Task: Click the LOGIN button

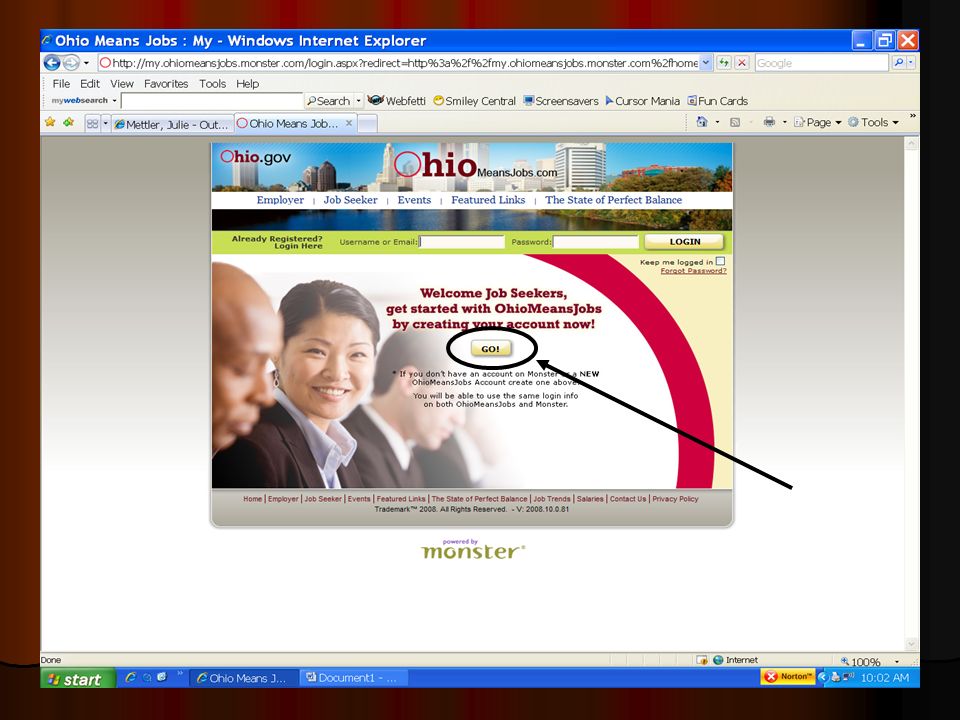Action: (x=684, y=242)
